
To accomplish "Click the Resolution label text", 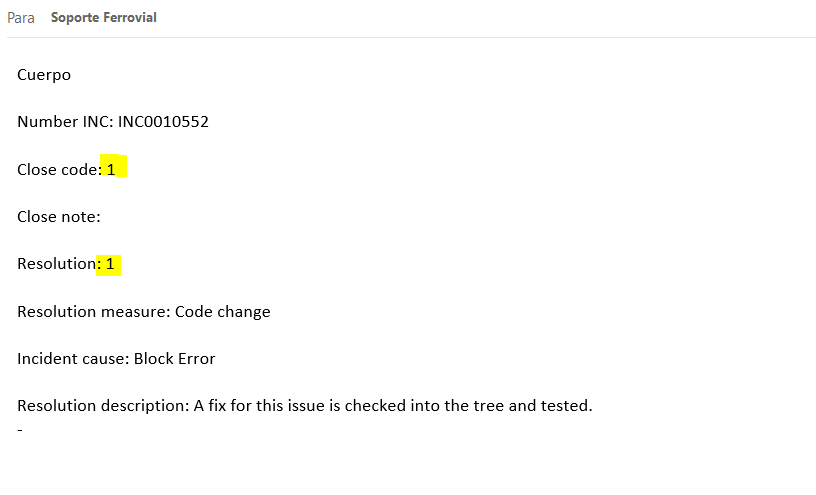I will [57, 264].
